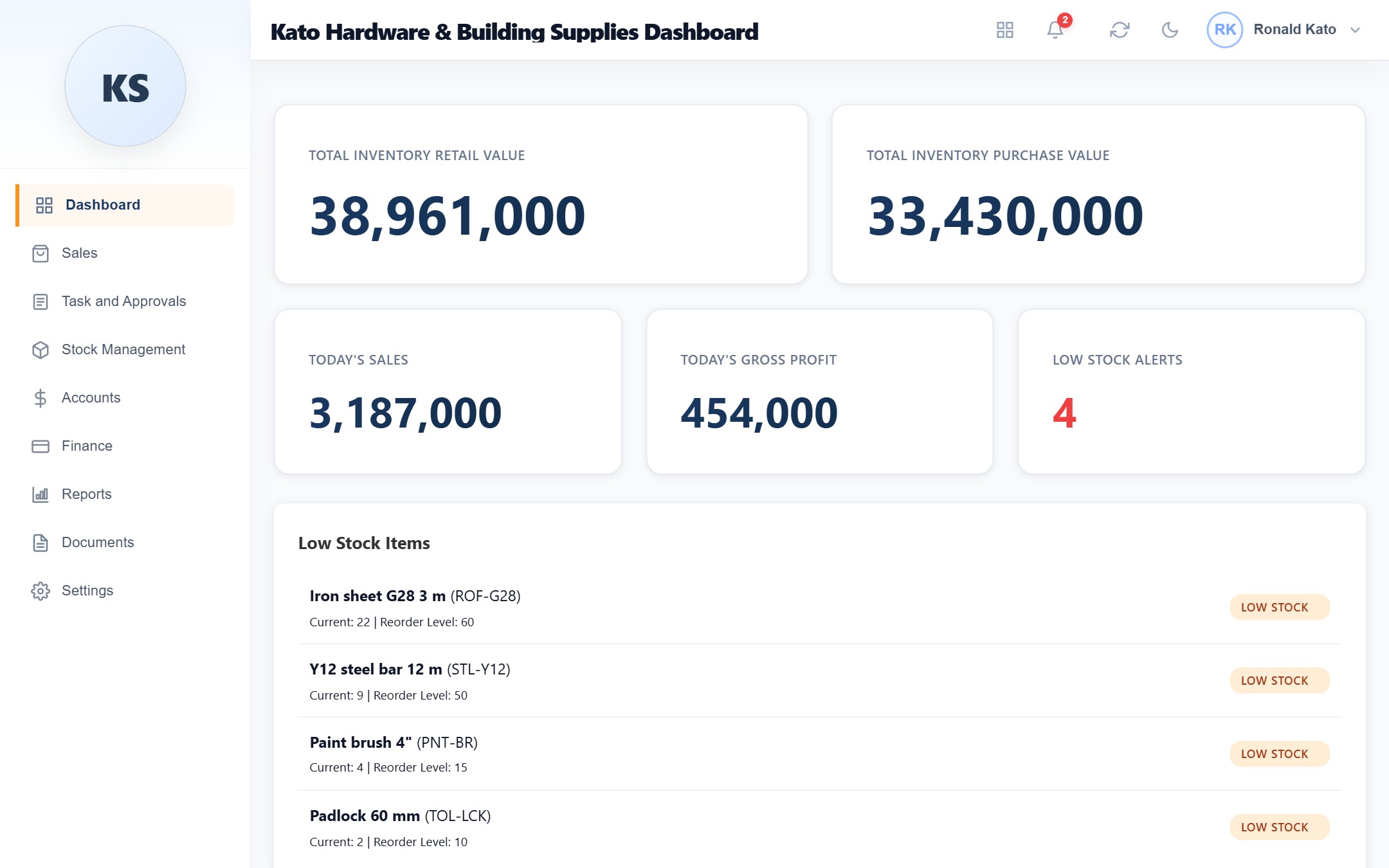Toggle dark mode moon icon
This screenshot has width=1389, height=868.
point(1170,30)
